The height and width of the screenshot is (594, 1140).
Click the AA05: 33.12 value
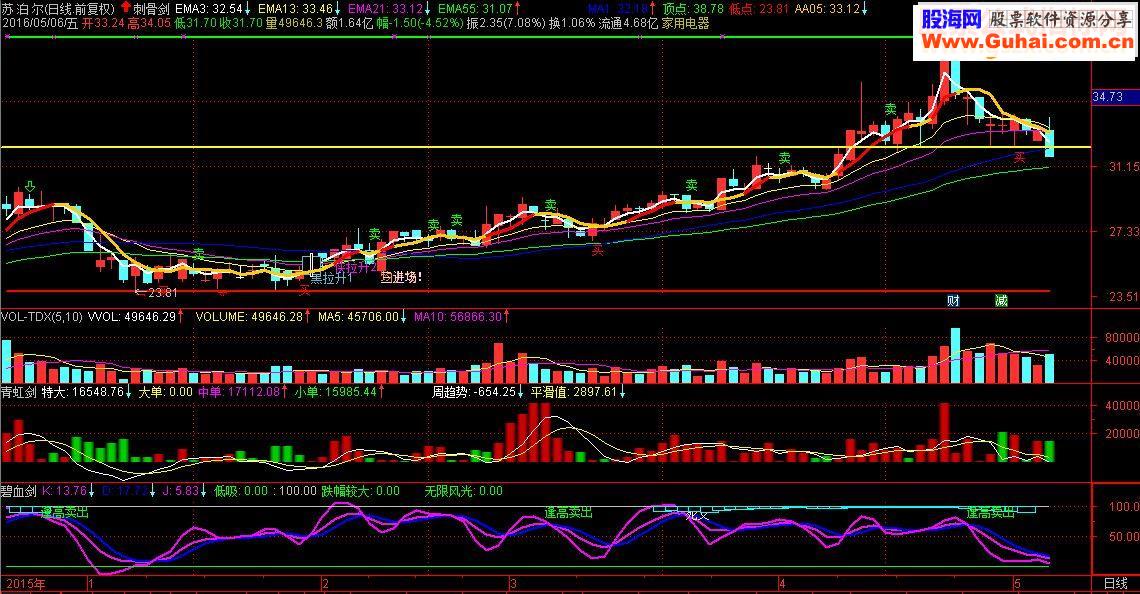tap(827, 9)
